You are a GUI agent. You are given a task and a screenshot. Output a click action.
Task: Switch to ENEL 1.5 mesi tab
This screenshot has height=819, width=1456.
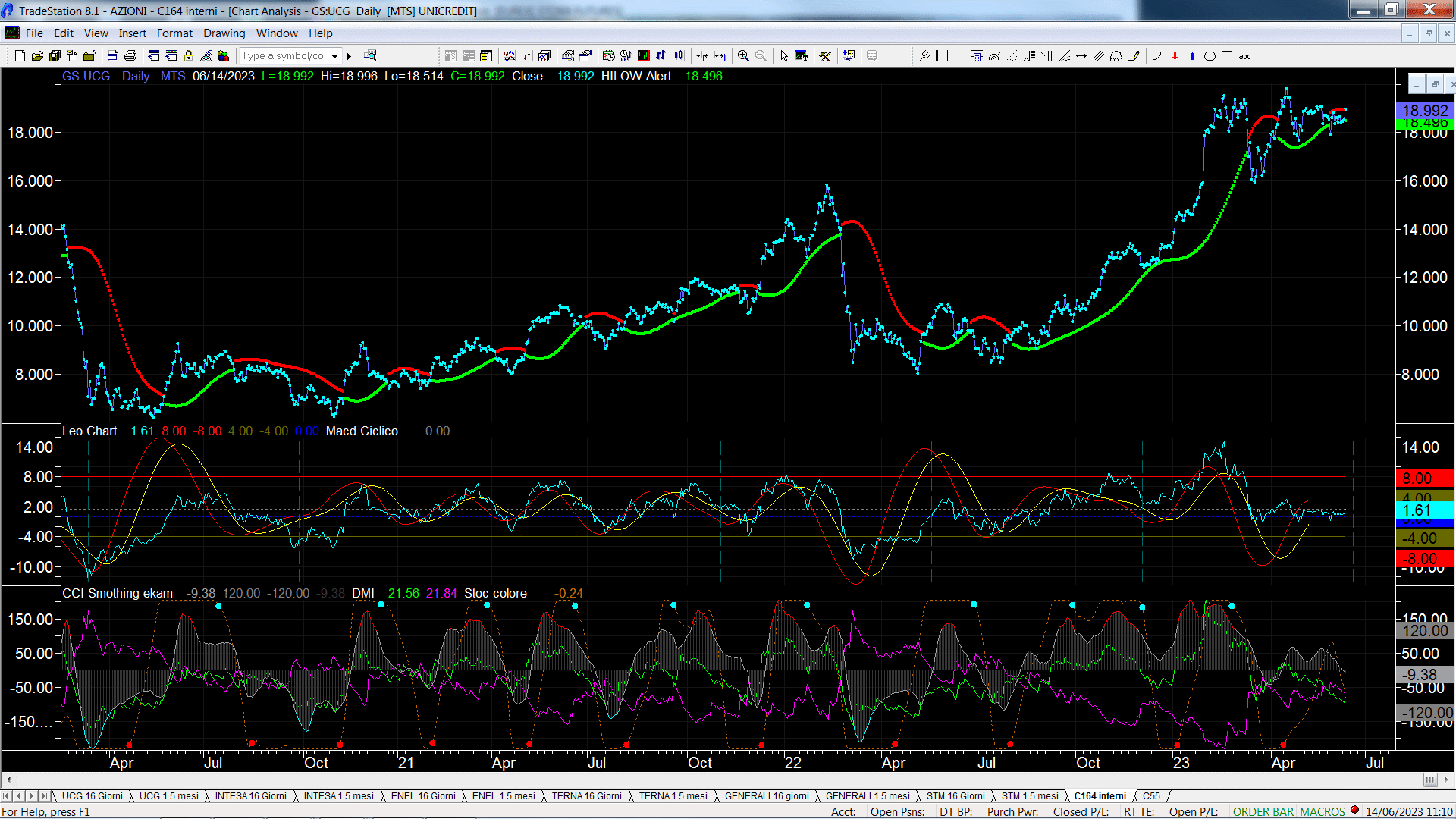tap(504, 796)
